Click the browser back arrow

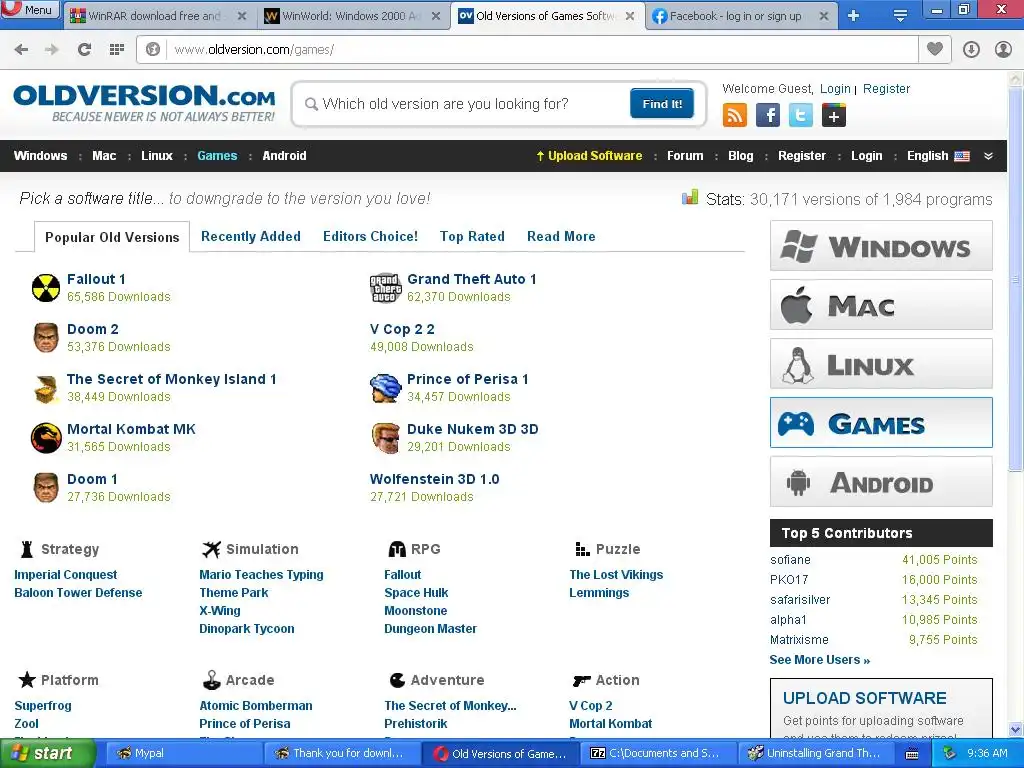click(x=21, y=50)
